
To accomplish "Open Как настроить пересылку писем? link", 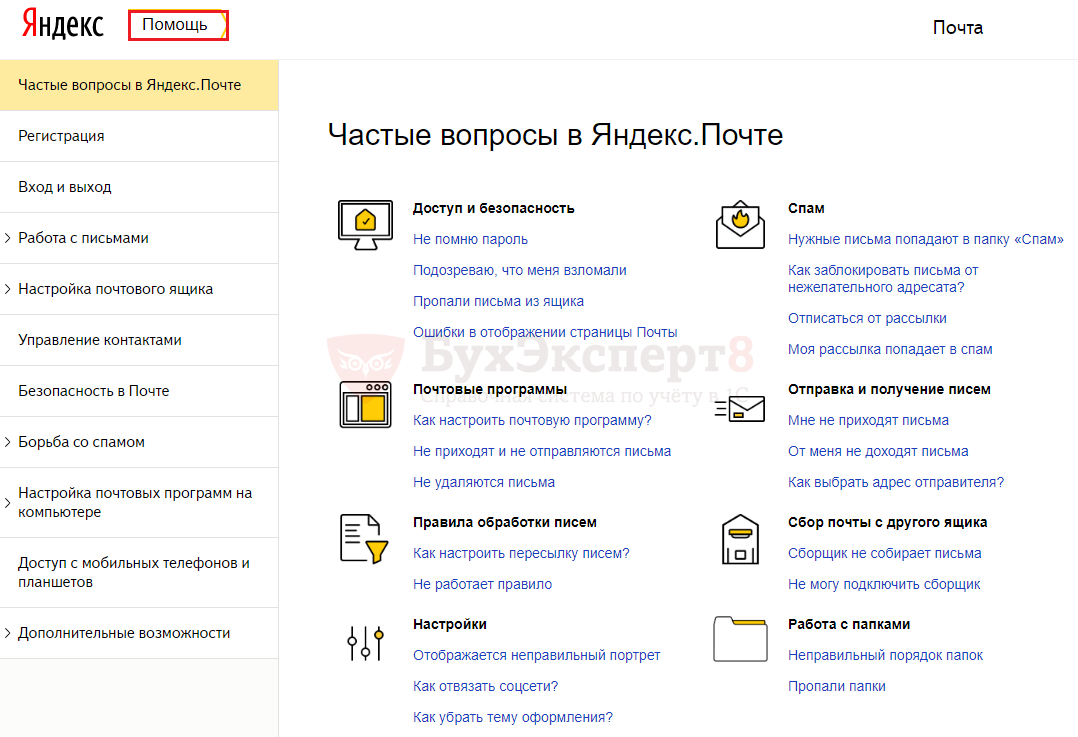I will [521, 553].
